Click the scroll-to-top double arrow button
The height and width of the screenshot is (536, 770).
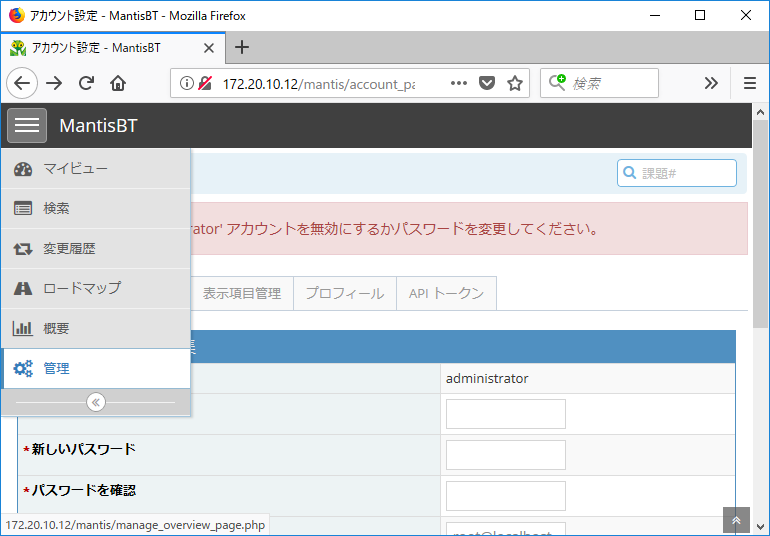pos(736,520)
